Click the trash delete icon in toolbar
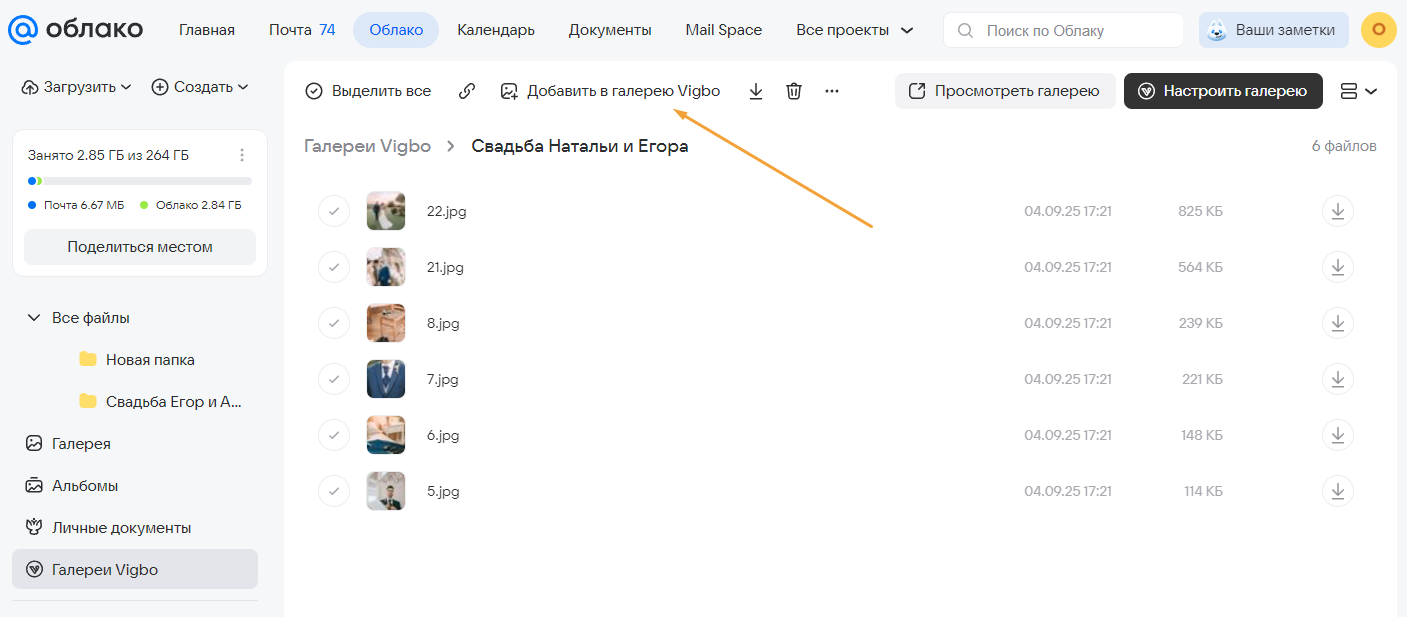Image resolution: width=1407 pixels, height=617 pixels. coord(794,91)
